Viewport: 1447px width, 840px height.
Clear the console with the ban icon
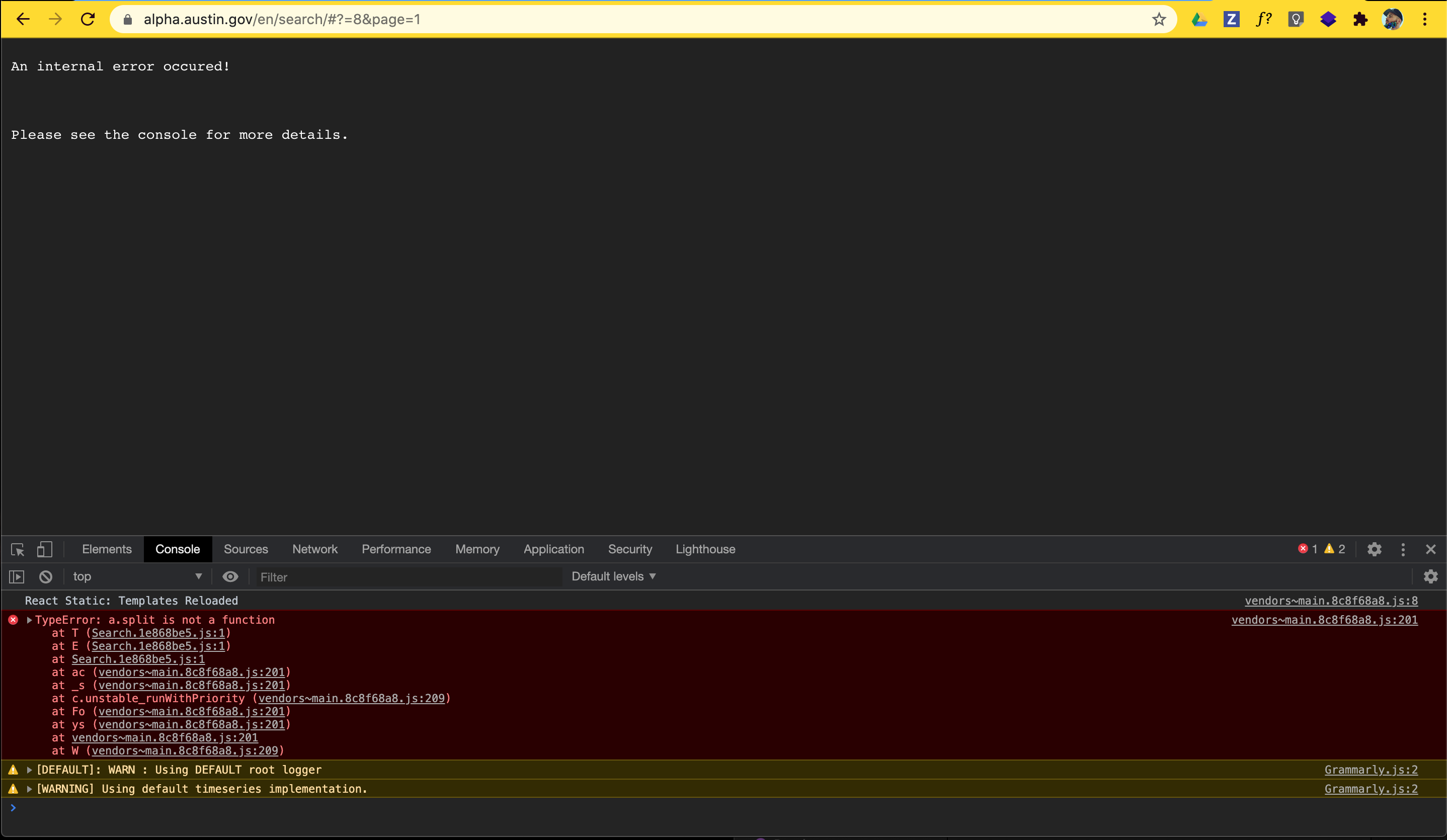45,576
